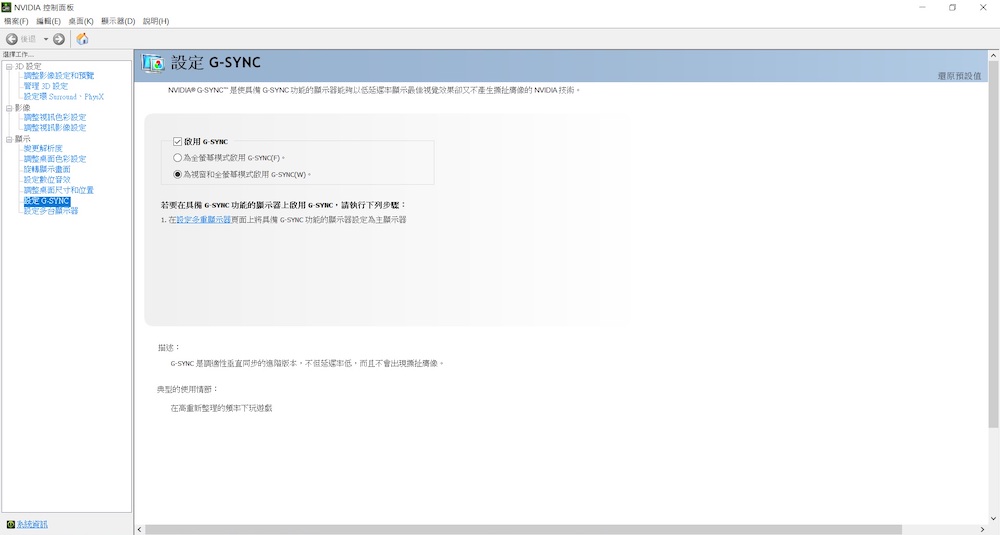Select 為全螢幕模式啟用 G-SYNC(F) radio option
Image resolution: width=1000 pixels, height=535 pixels.
pyautogui.click(x=177, y=158)
